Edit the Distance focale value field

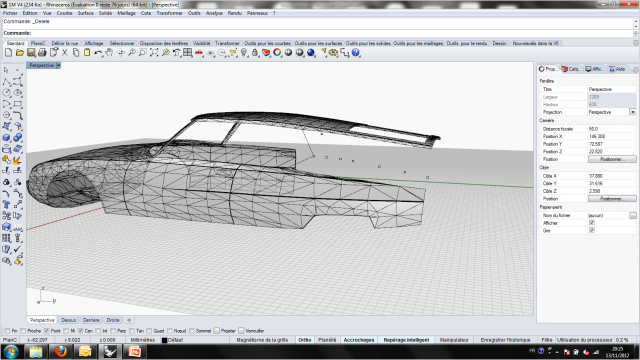[x=611, y=129]
